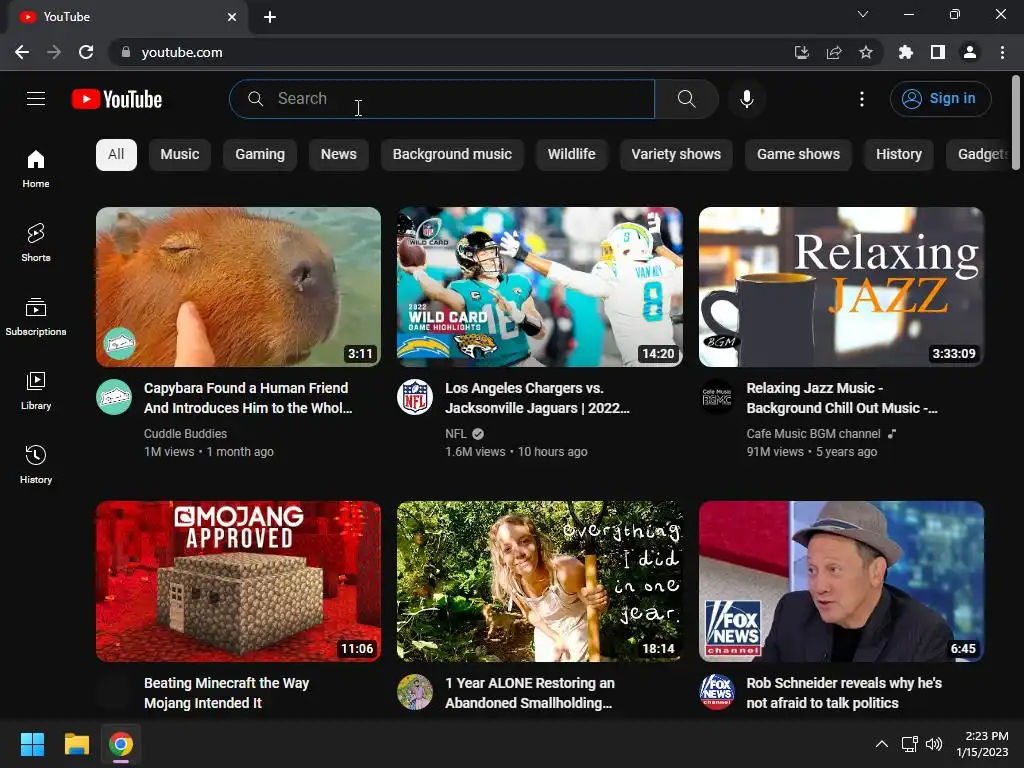Select the Wildlife filter chip
The width and height of the screenshot is (1024, 768).
571,155
